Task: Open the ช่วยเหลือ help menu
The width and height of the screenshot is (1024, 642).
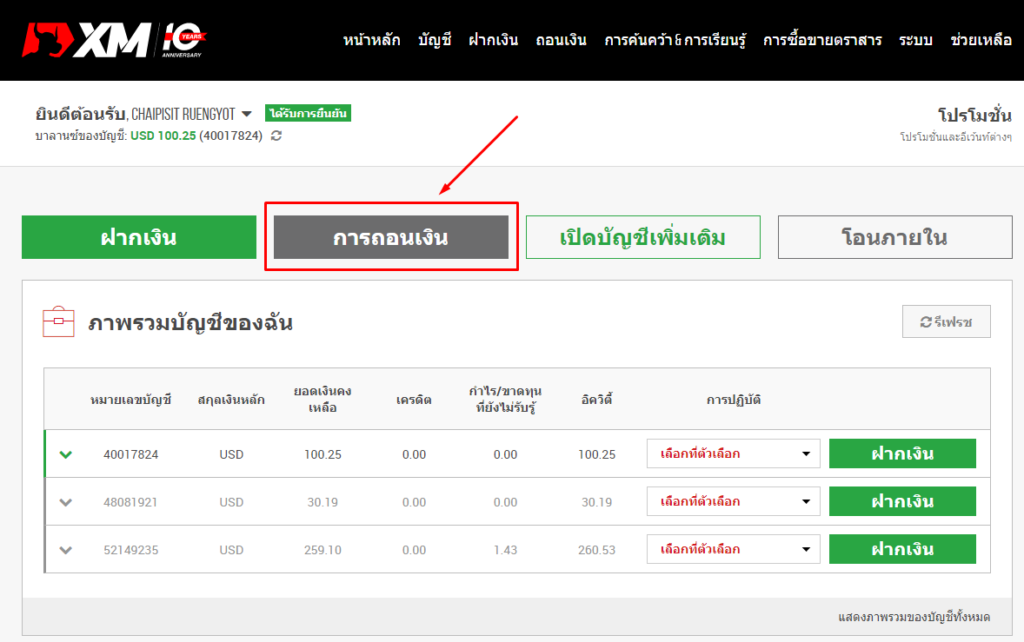Action: pyautogui.click(x=982, y=40)
